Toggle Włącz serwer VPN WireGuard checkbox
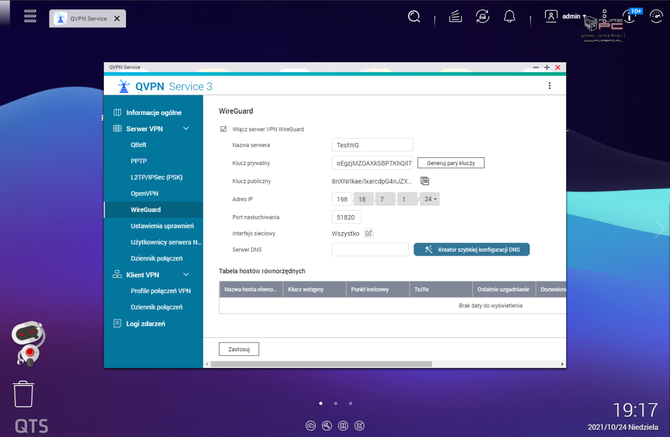The image size is (670, 437). 223,129
